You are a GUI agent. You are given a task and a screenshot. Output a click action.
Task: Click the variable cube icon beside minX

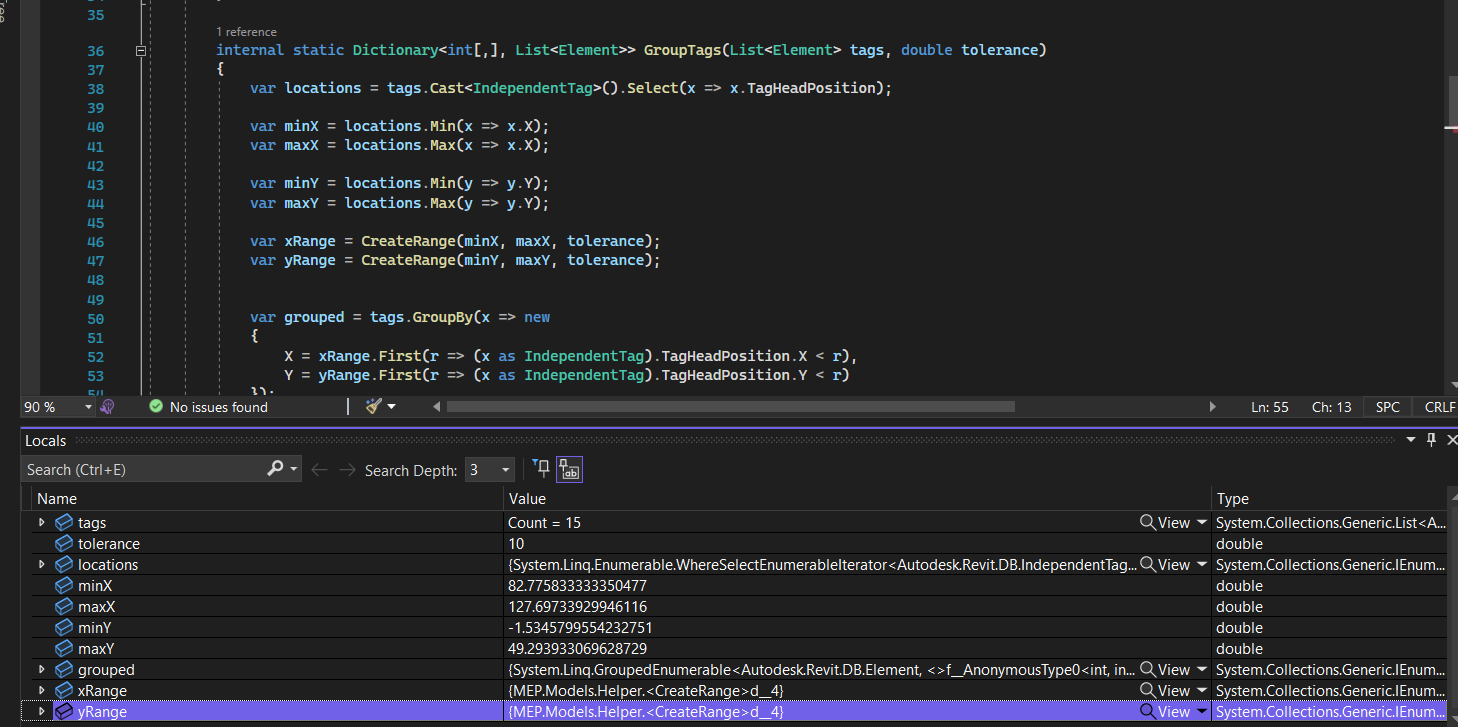point(64,586)
